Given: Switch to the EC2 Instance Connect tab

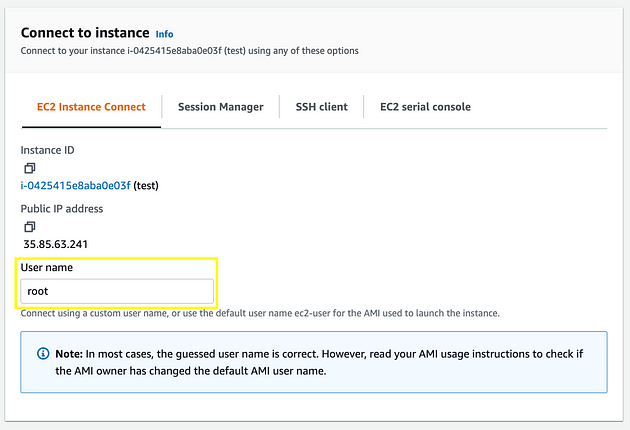Looking at the screenshot, I should coord(91,107).
